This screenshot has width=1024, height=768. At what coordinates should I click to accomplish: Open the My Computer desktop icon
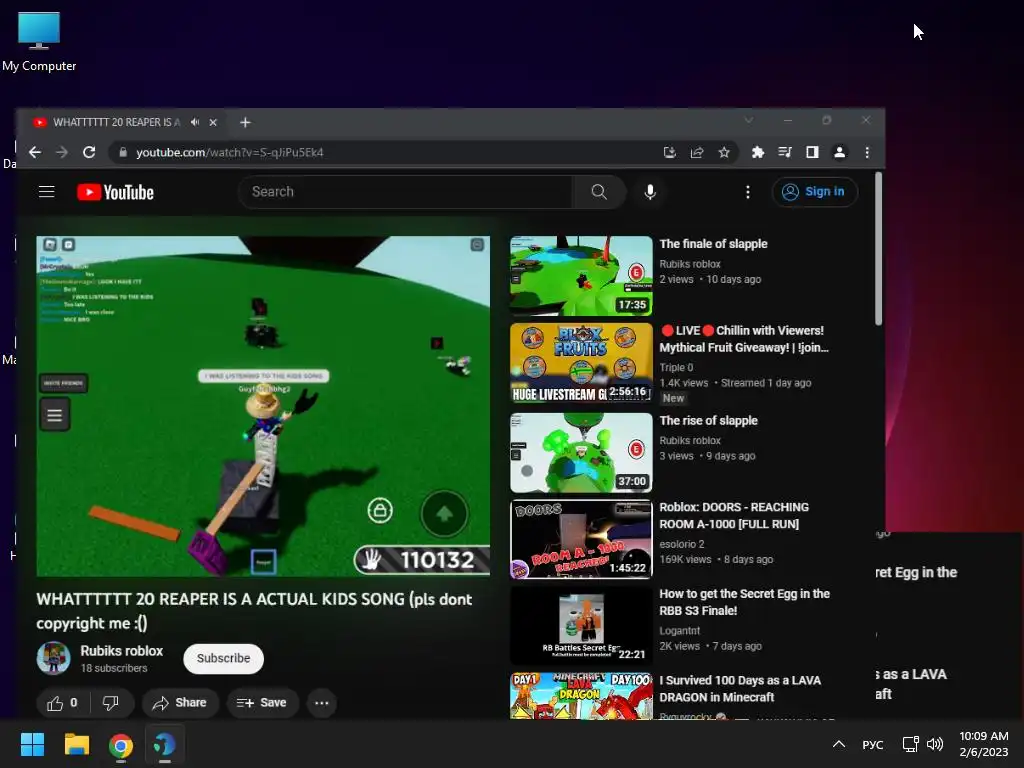pos(39,42)
